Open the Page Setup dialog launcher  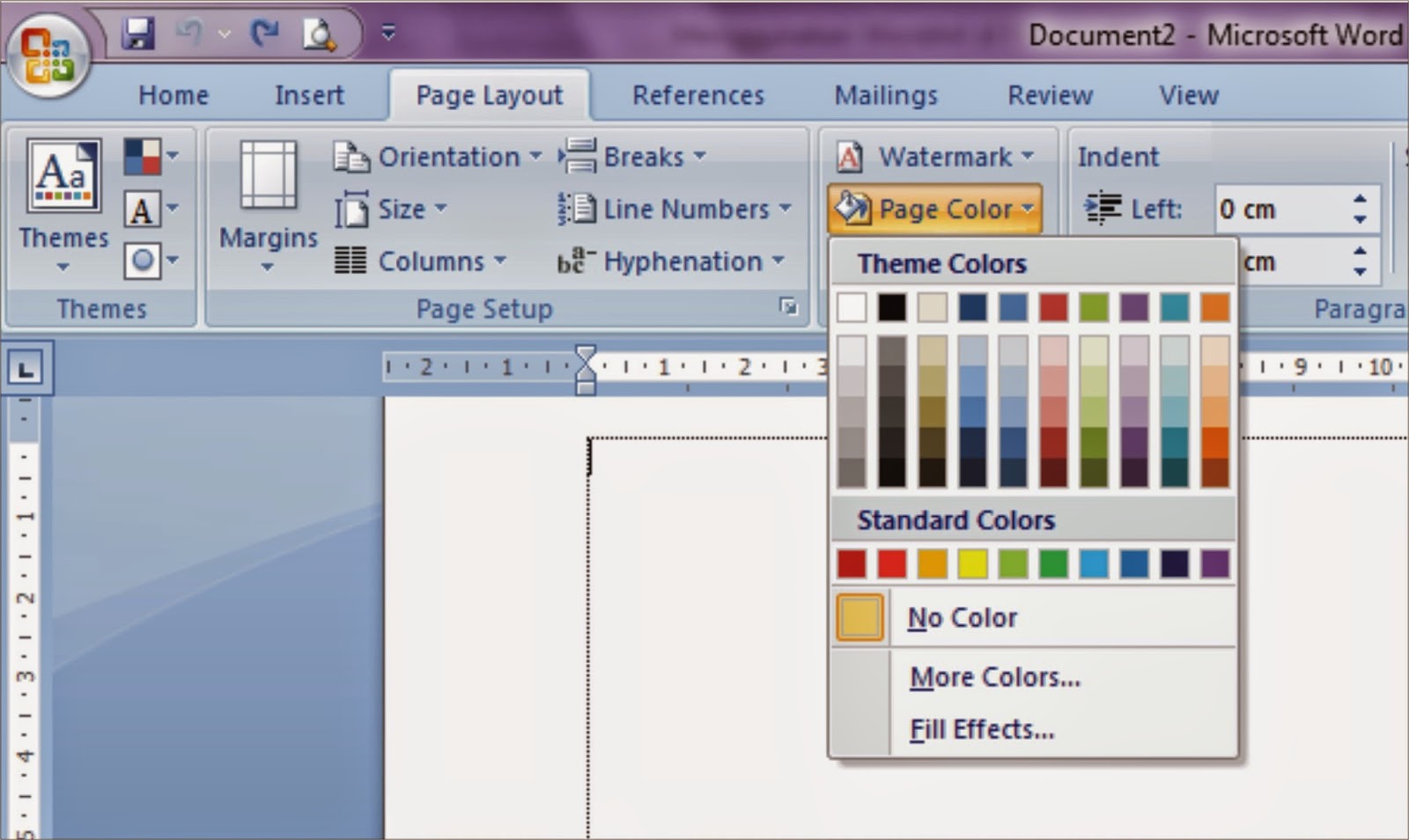[x=788, y=308]
